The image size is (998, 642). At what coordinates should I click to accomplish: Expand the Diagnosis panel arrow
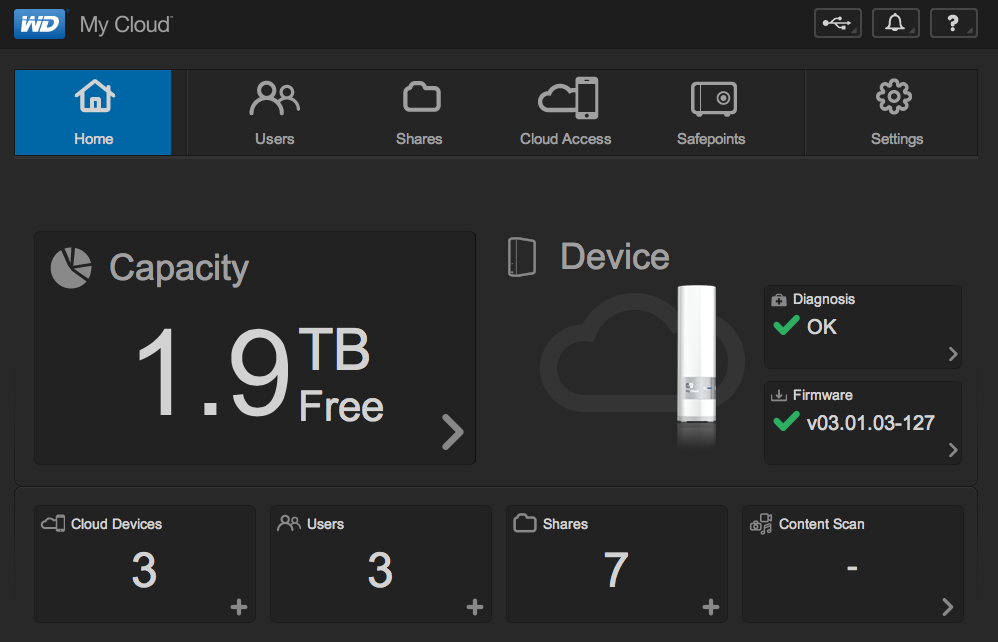(953, 354)
